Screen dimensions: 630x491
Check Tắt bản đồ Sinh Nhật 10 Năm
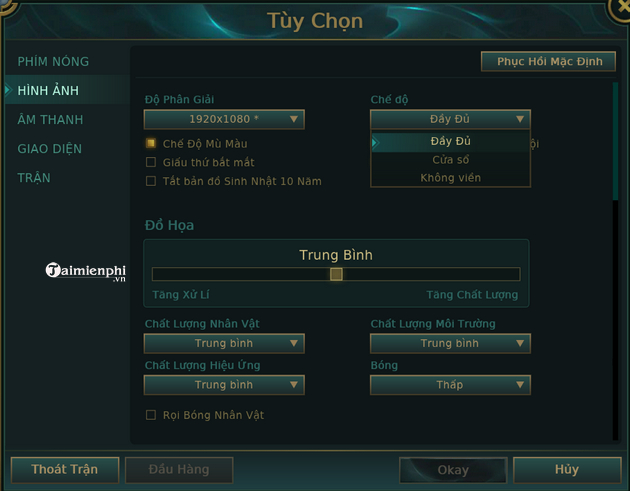(151, 181)
